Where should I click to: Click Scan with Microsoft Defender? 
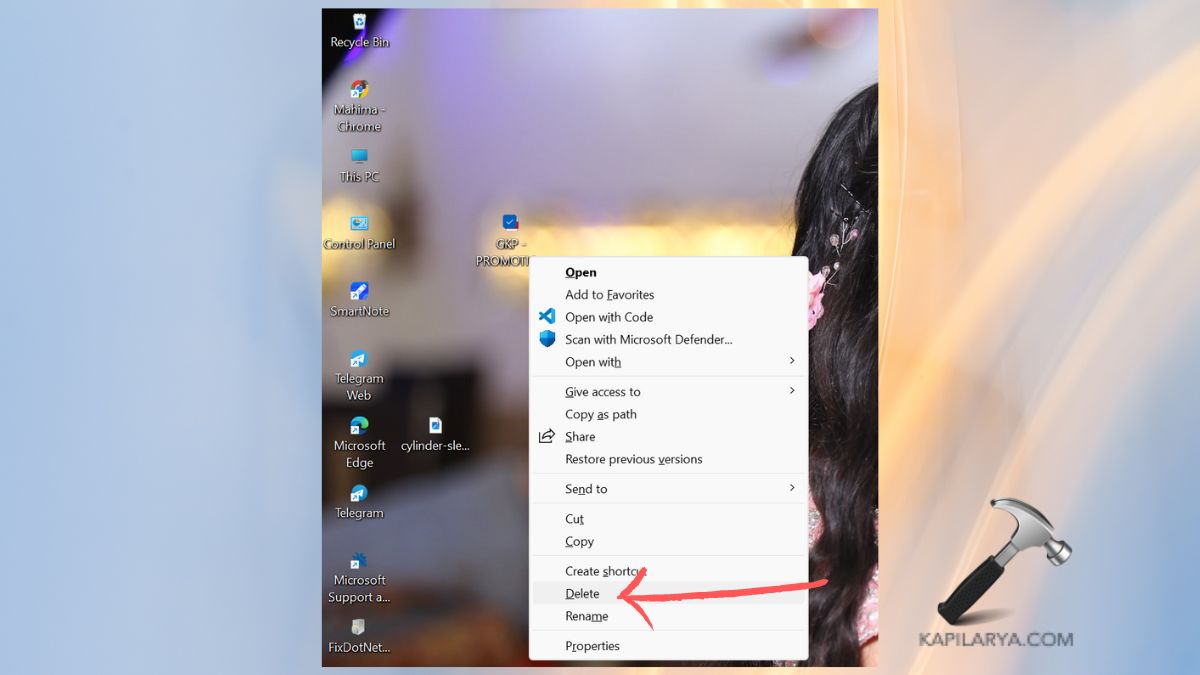(x=648, y=339)
